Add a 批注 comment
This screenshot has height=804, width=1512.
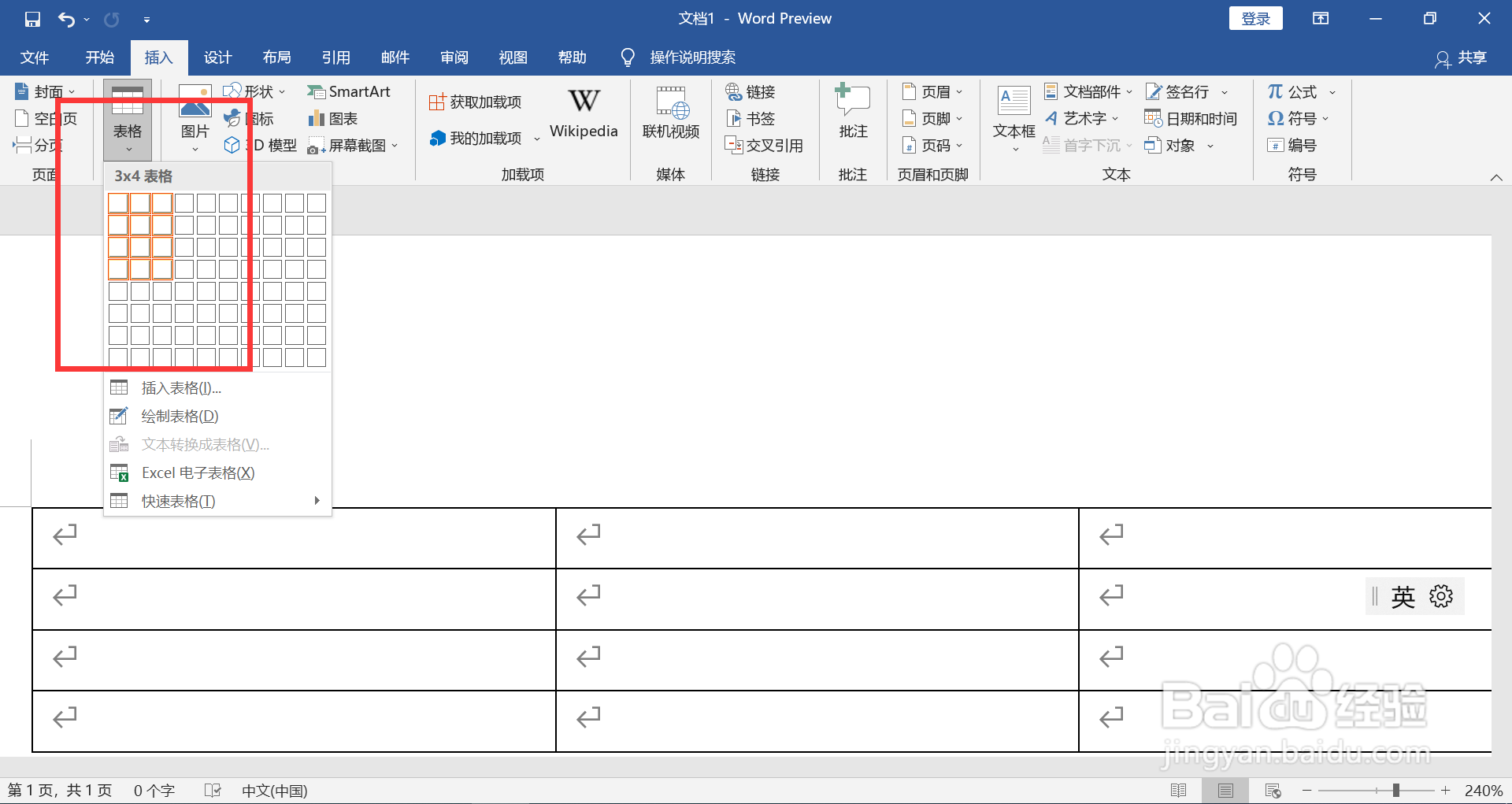tap(853, 113)
